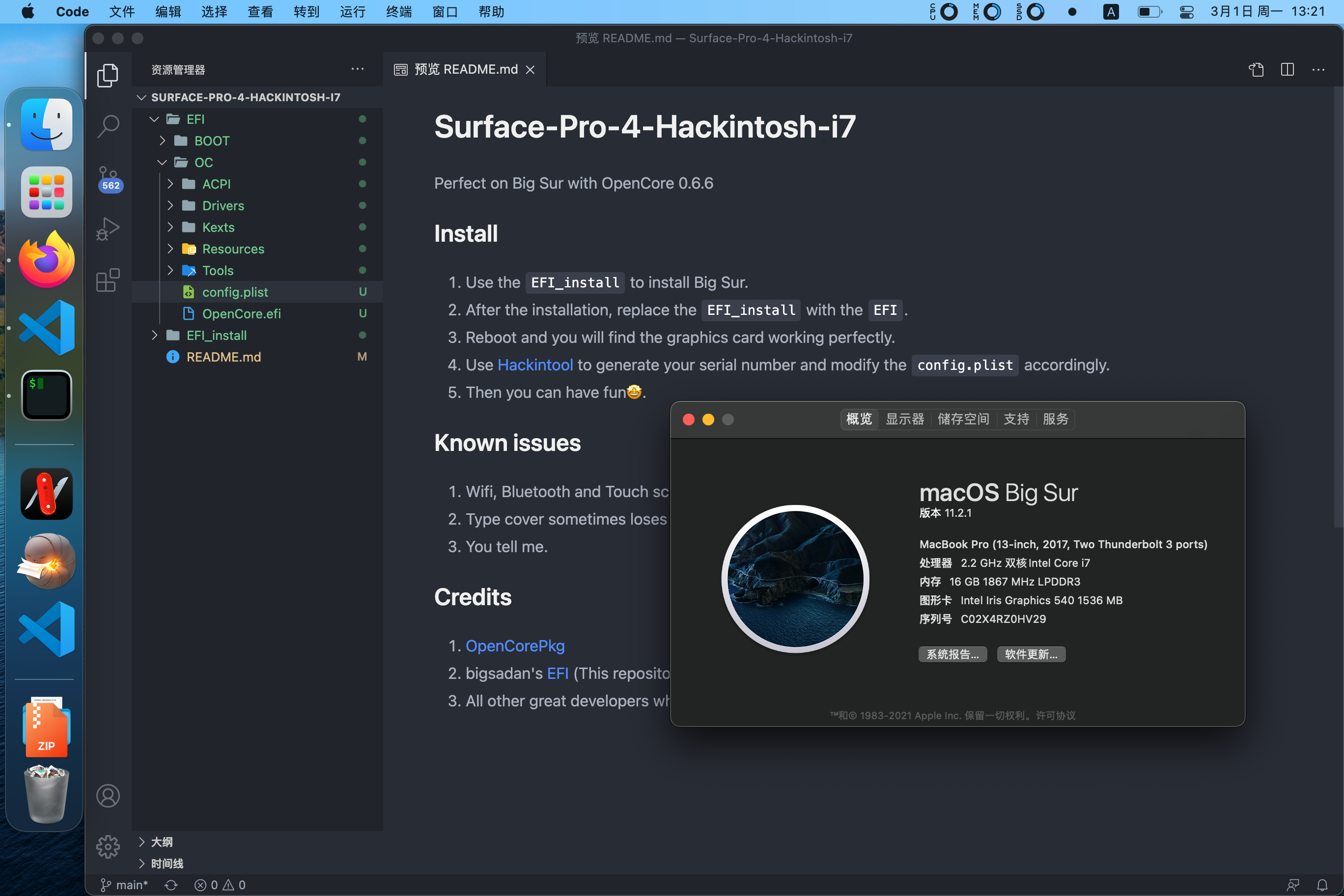
Task: Open the Apple menu
Action: [x=28, y=11]
